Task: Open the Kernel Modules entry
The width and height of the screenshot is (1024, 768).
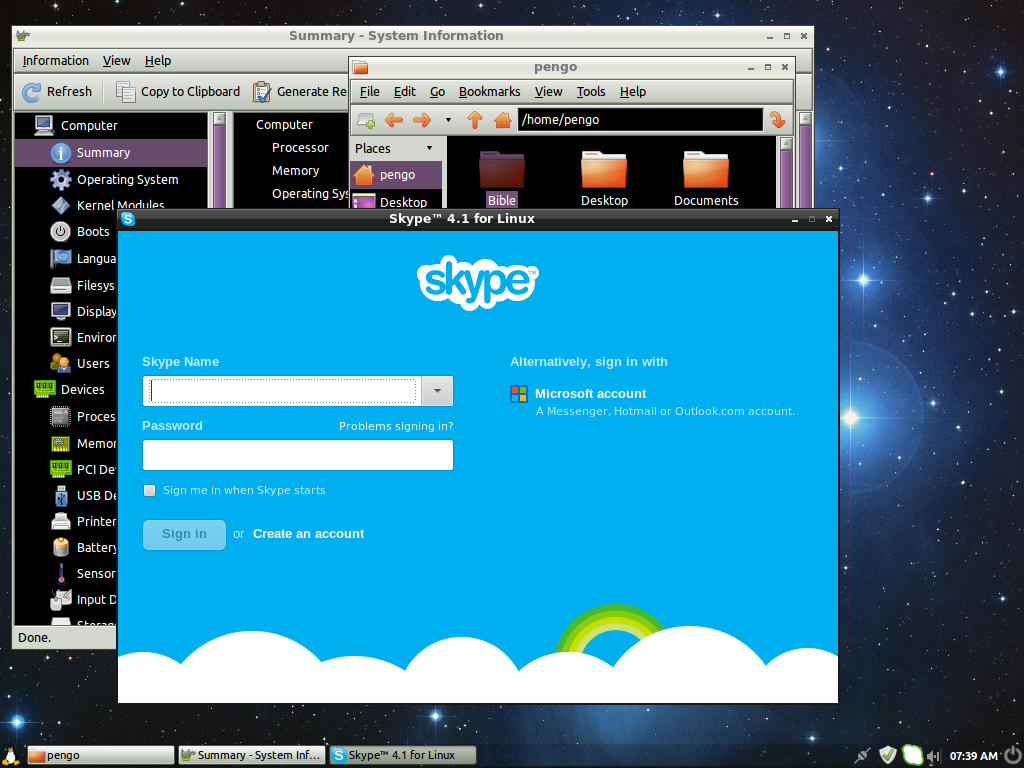Action: click(108, 204)
